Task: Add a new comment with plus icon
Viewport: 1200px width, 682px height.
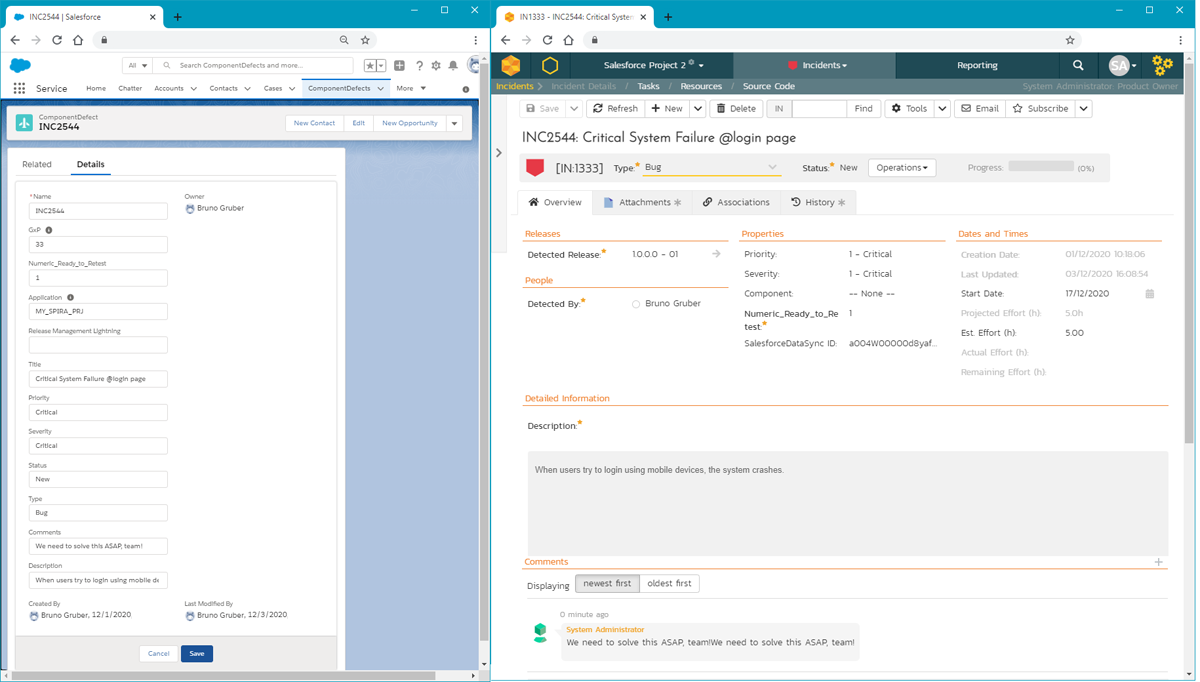Action: (x=1158, y=562)
